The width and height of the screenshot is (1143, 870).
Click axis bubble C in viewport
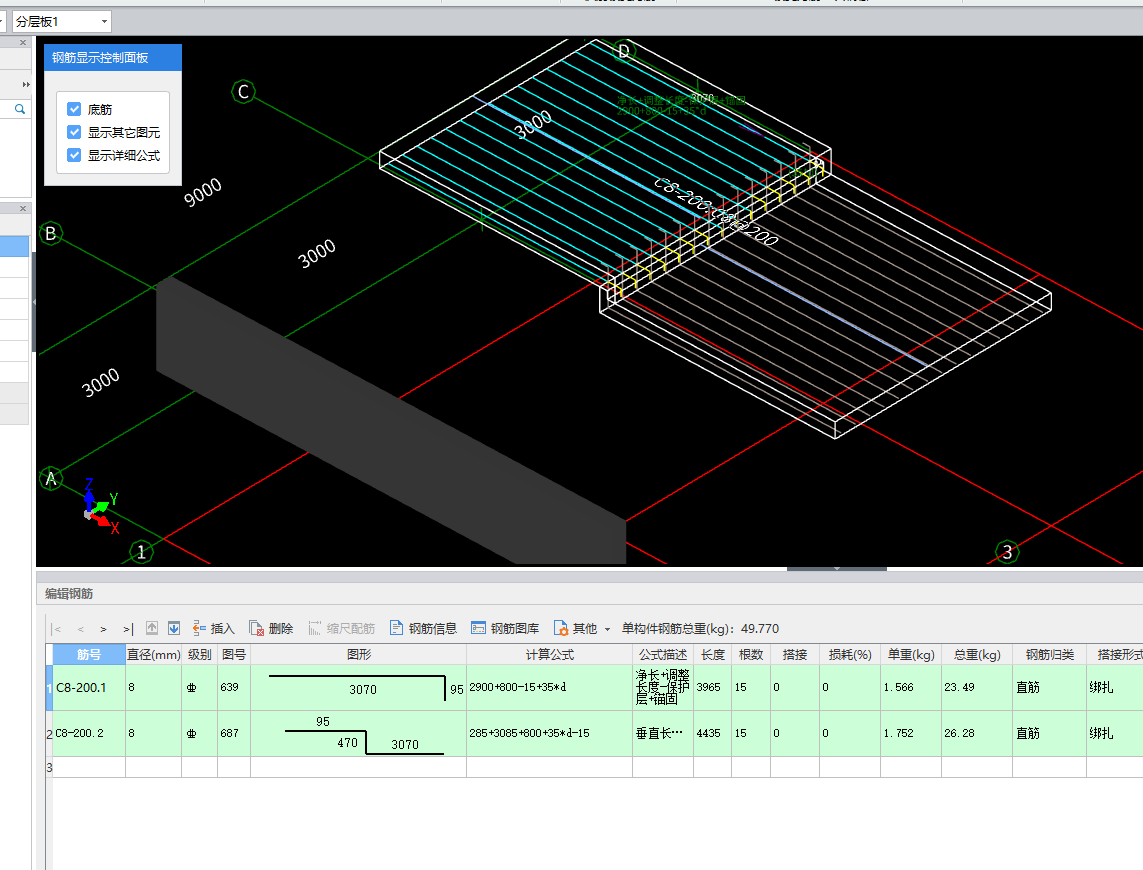coord(243,92)
